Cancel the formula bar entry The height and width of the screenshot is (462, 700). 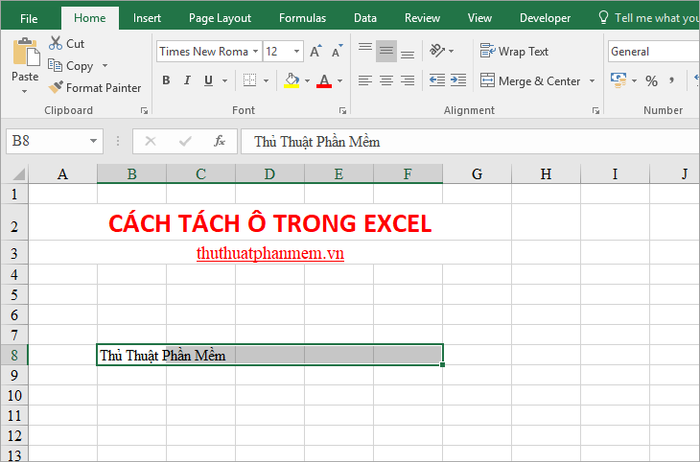[x=150, y=141]
